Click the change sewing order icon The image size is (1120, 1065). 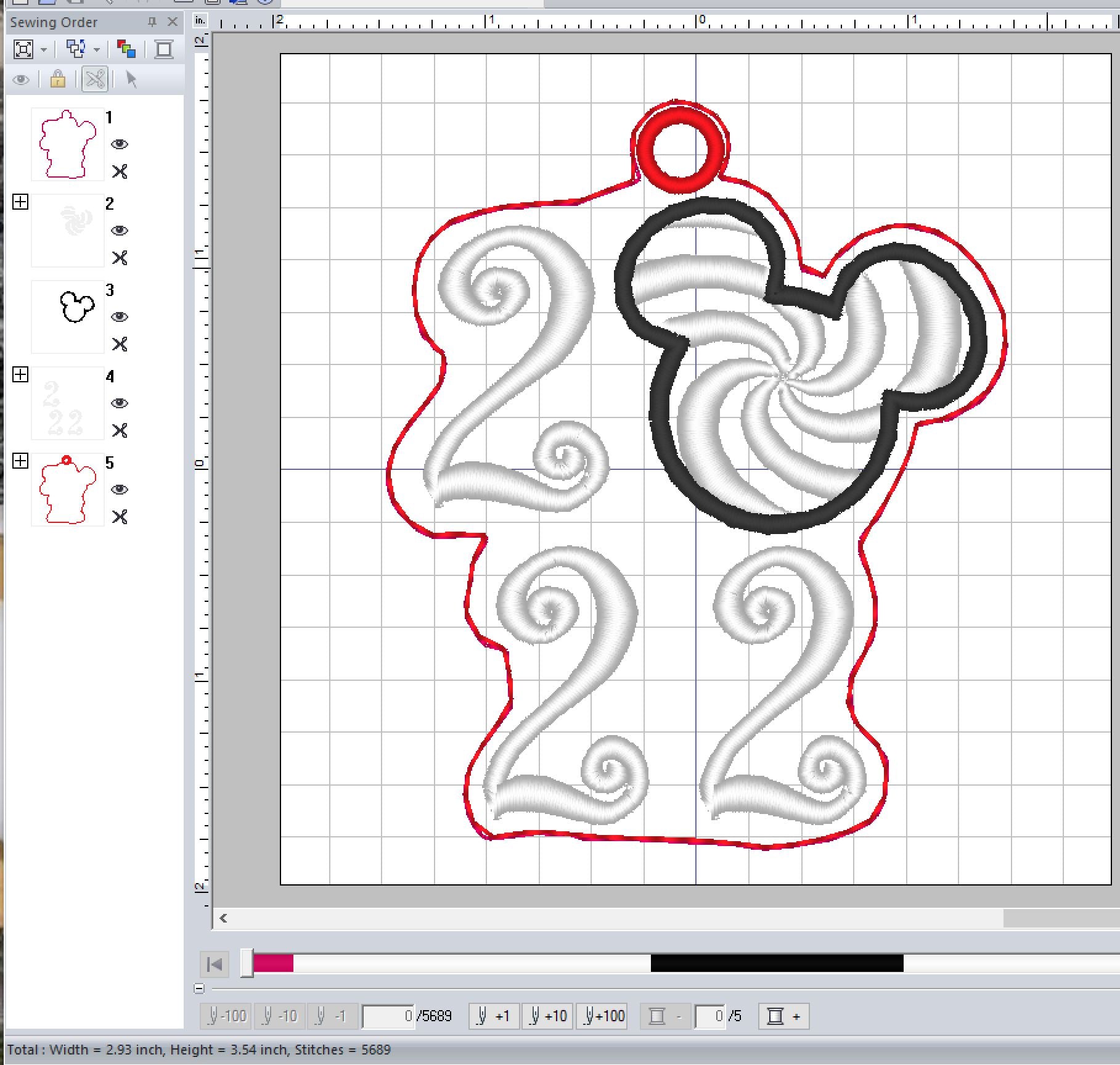pos(76,49)
